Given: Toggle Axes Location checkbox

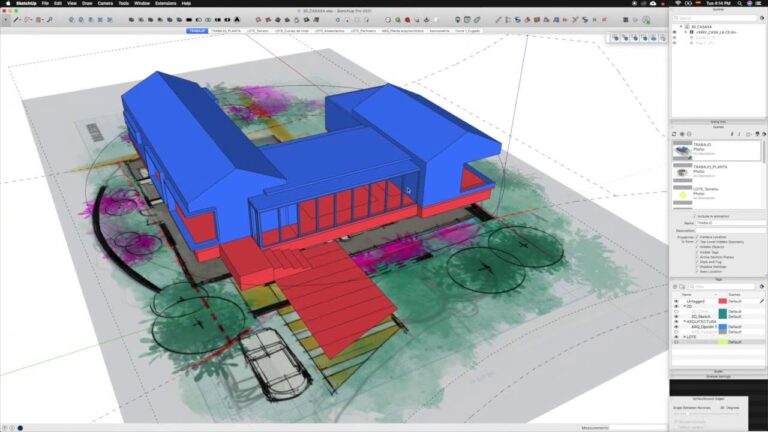Looking at the screenshot, I should pyautogui.click(x=697, y=271).
